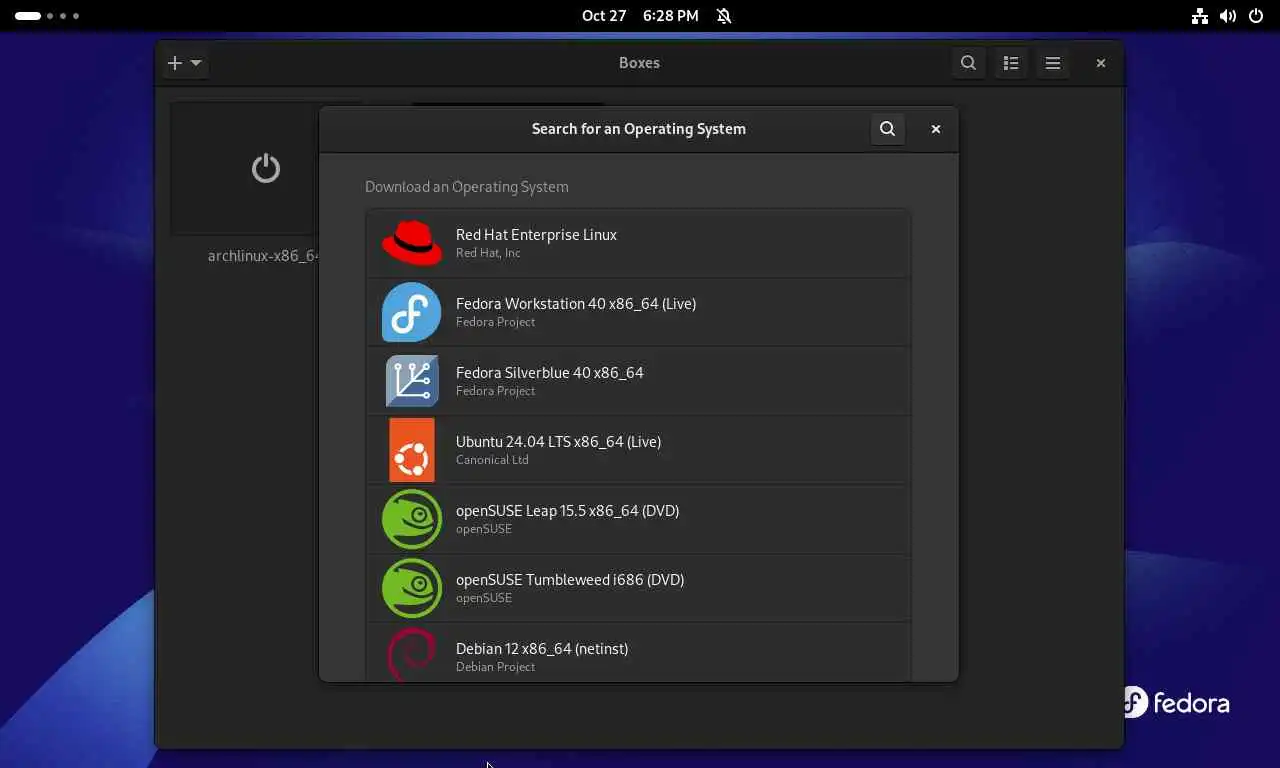
Task: Click the network status icon in top bar
Action: pos(1200,16)
